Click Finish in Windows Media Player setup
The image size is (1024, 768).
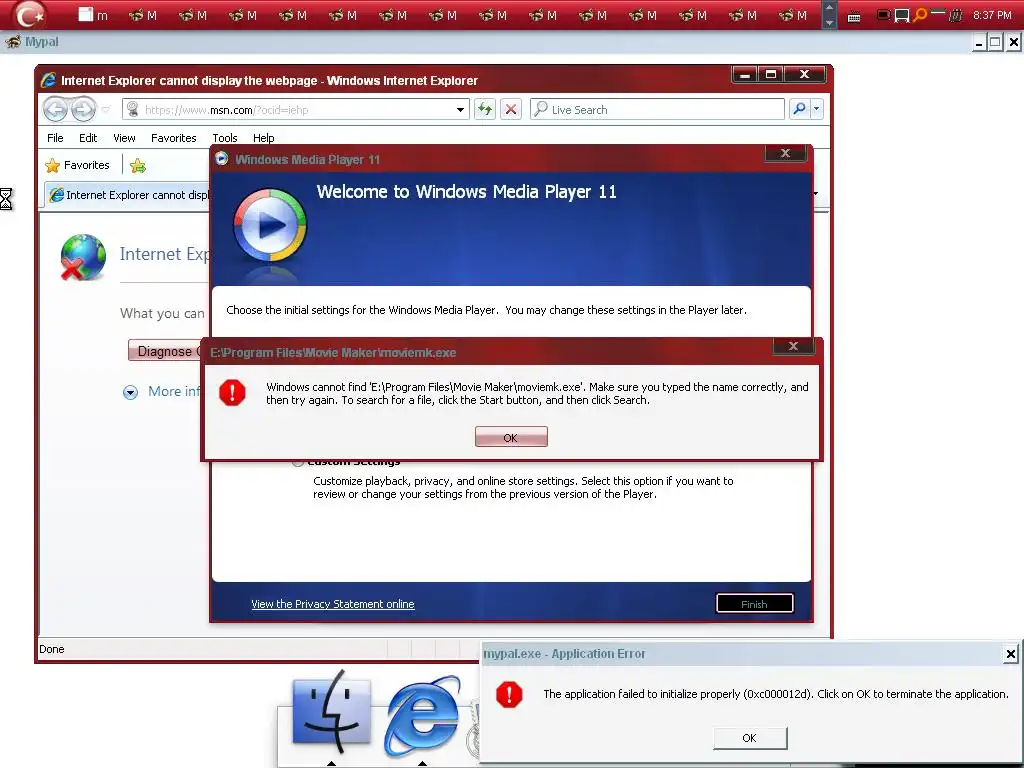pos(754,603)
